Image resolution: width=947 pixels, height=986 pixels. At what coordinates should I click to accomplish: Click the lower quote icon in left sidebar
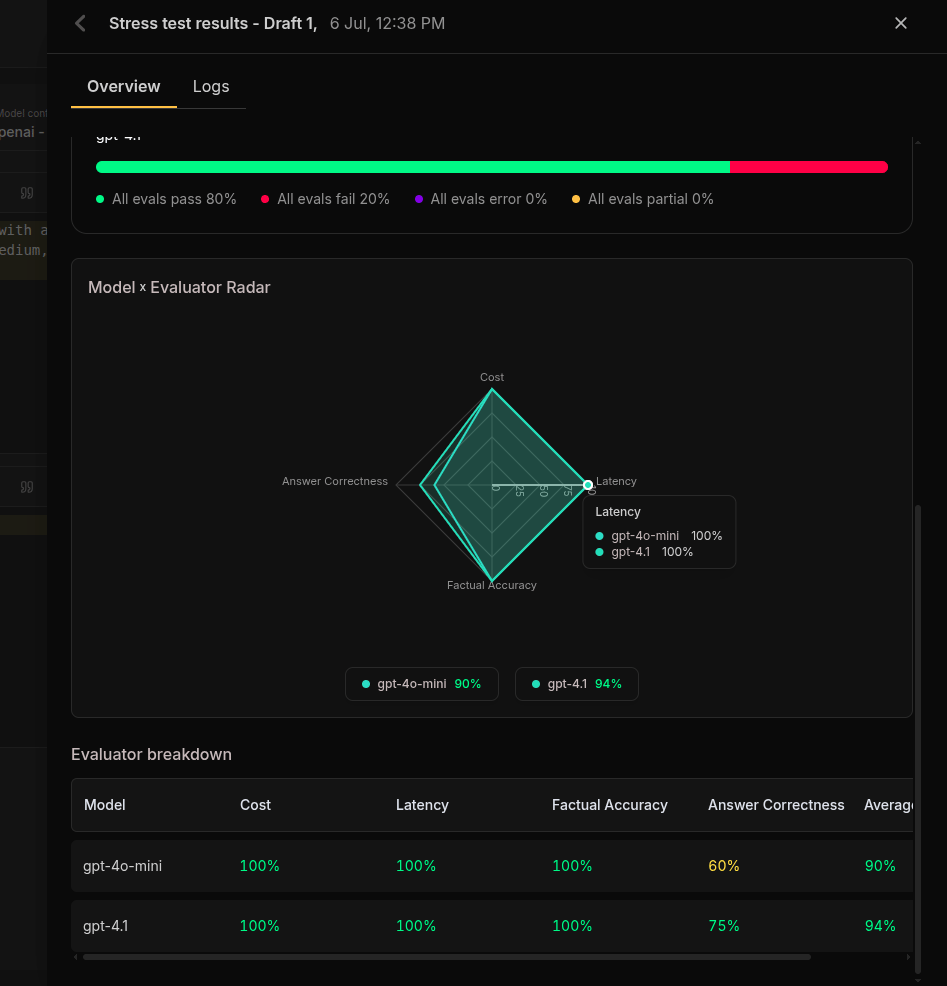27,487
